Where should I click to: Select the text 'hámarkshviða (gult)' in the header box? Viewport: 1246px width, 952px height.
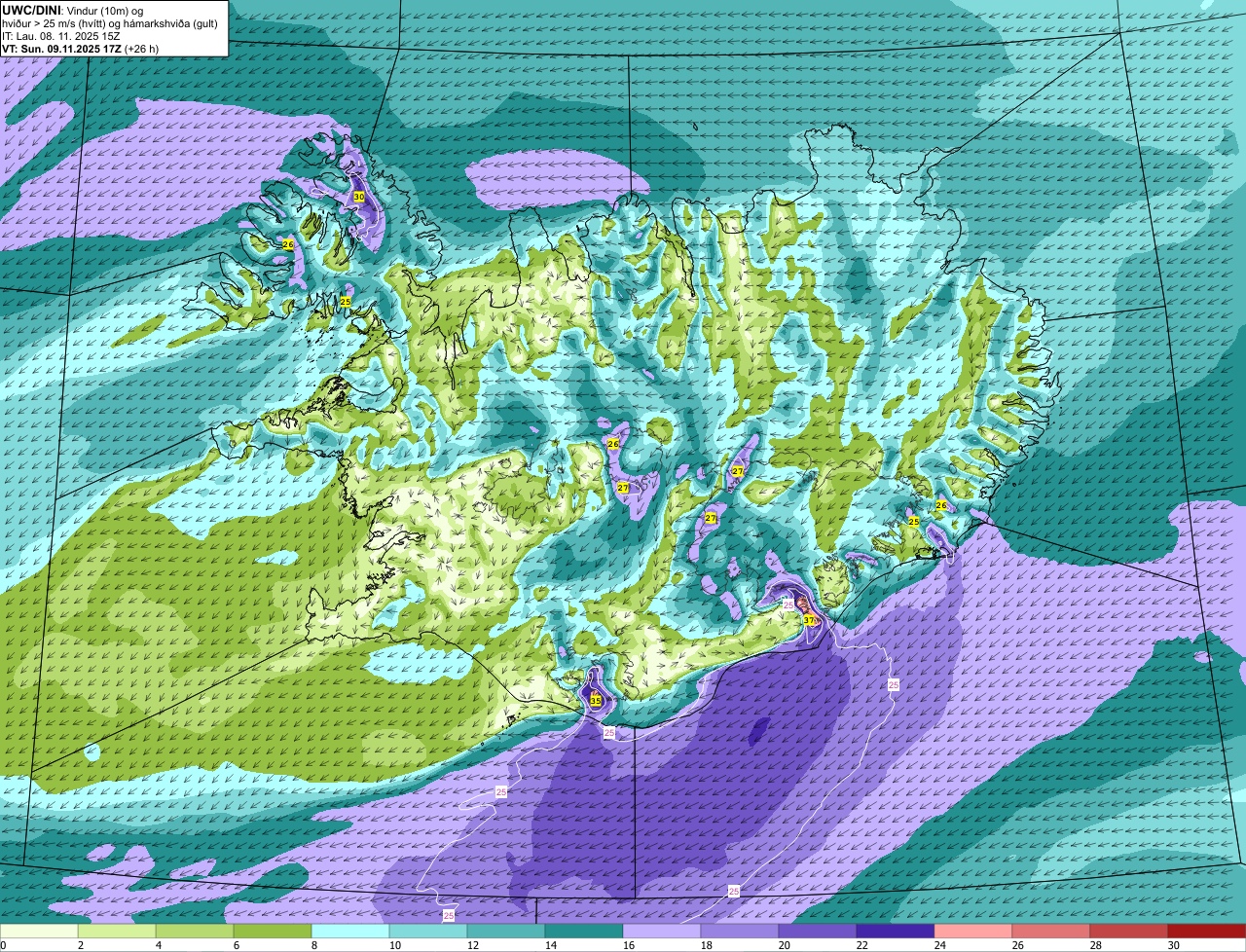[169, 23]
